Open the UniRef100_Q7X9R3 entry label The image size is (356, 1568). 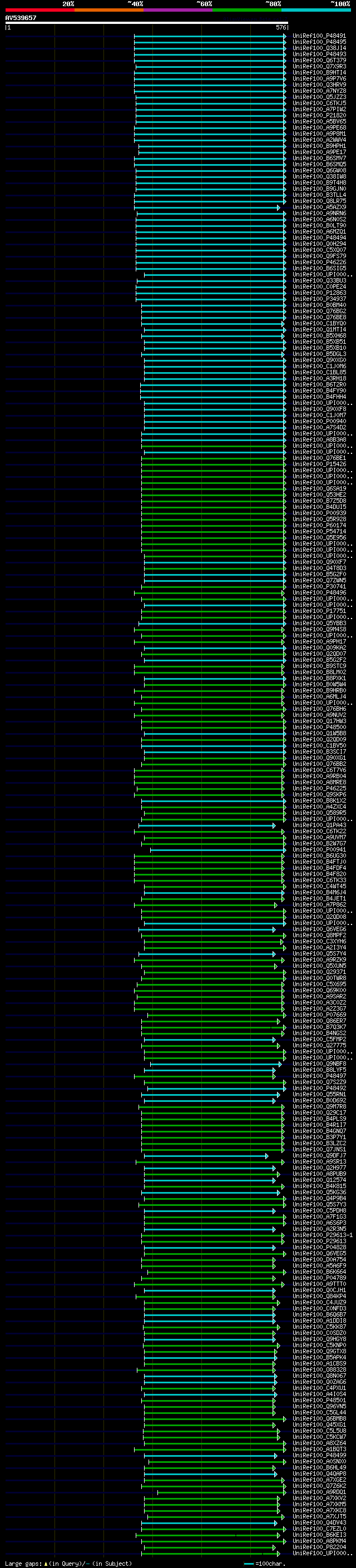[319, 66]
